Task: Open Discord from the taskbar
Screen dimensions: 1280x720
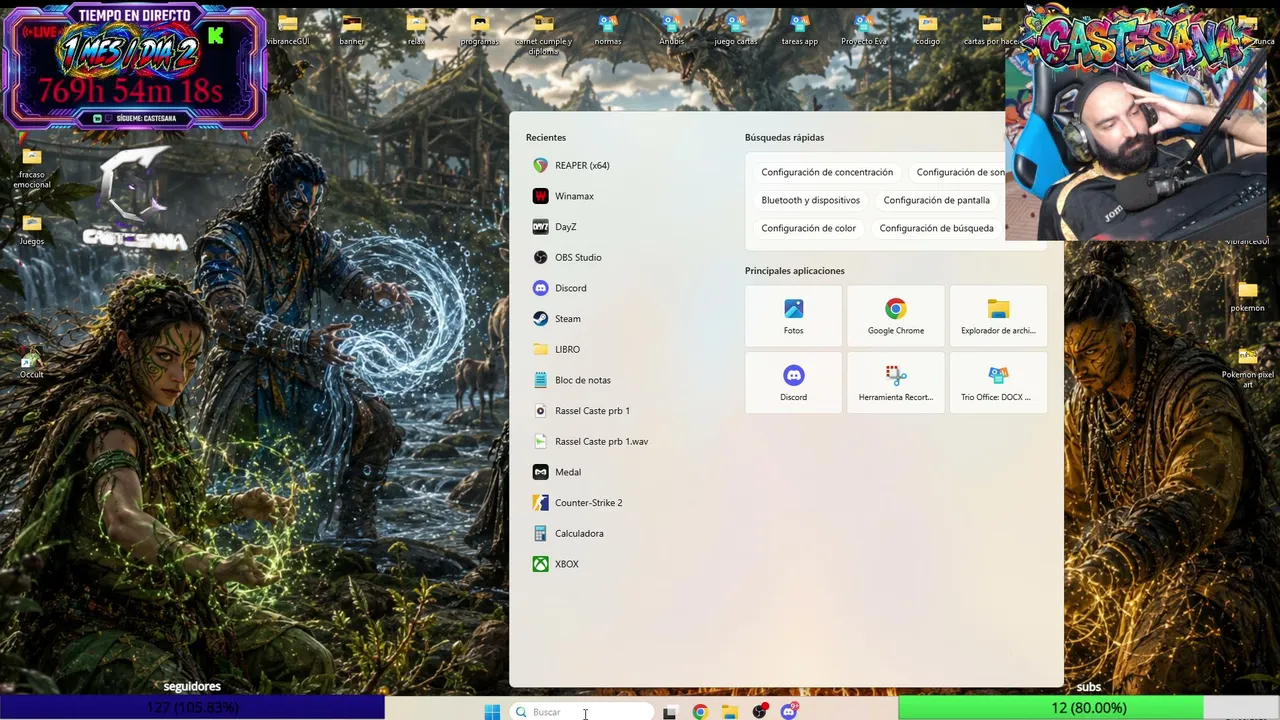Action: point(789,712)
